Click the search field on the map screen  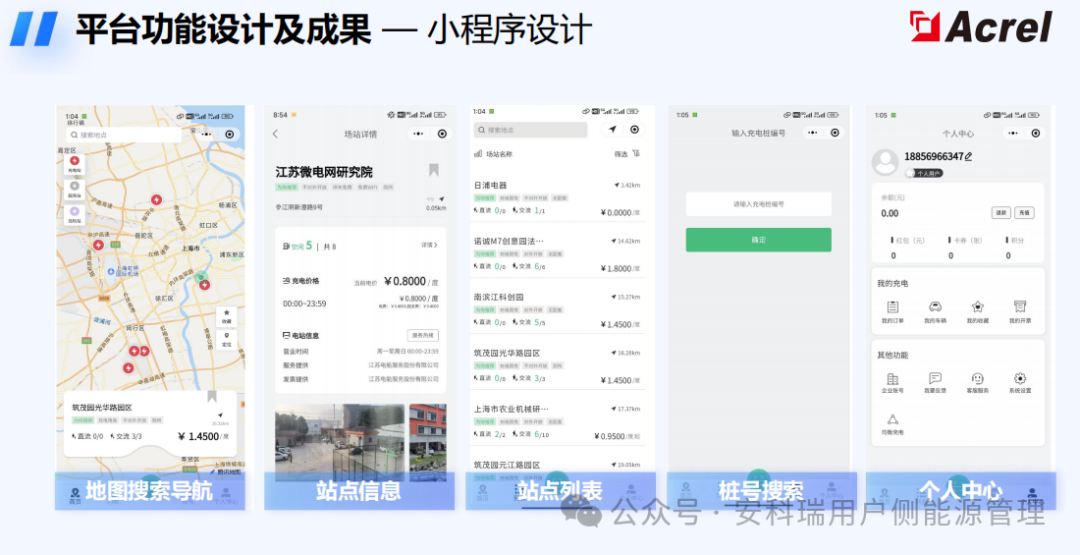pos(123,135)
